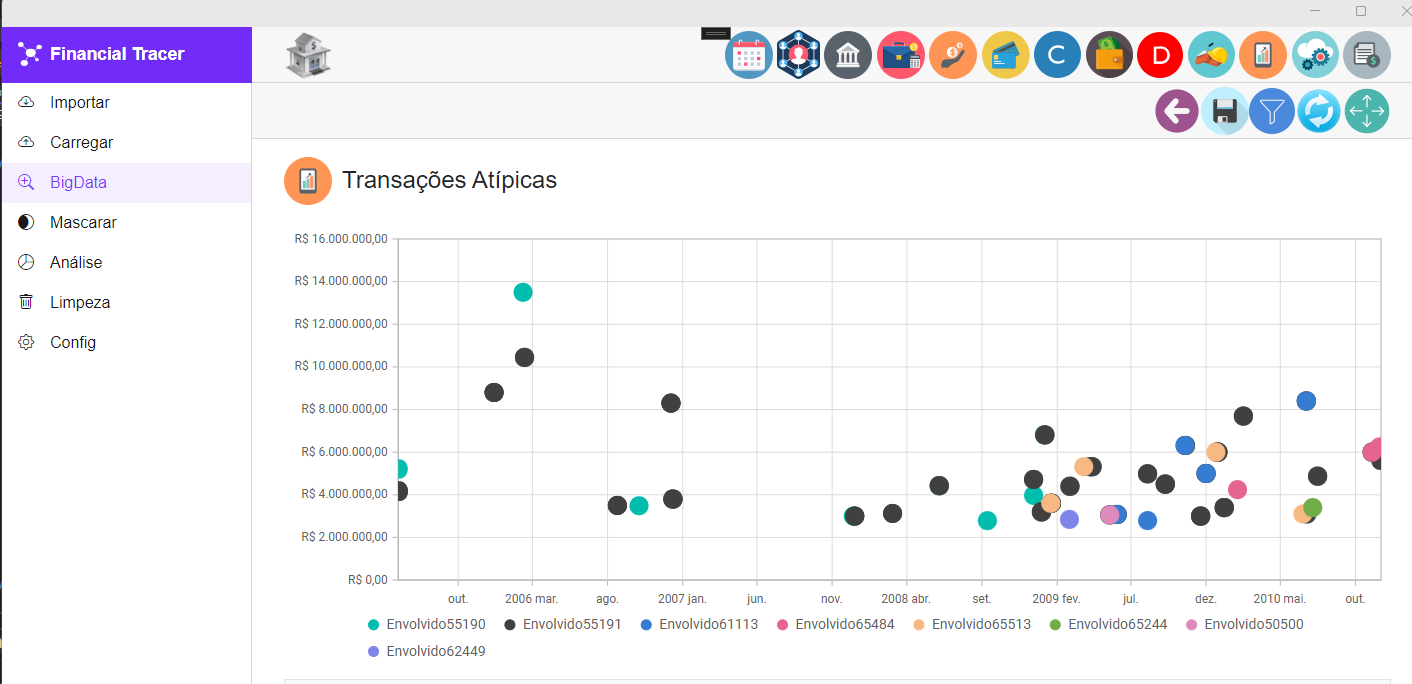Open the calendar icon in toolbar
This screenshot has height=684, width=1412.
coord(748,55)
